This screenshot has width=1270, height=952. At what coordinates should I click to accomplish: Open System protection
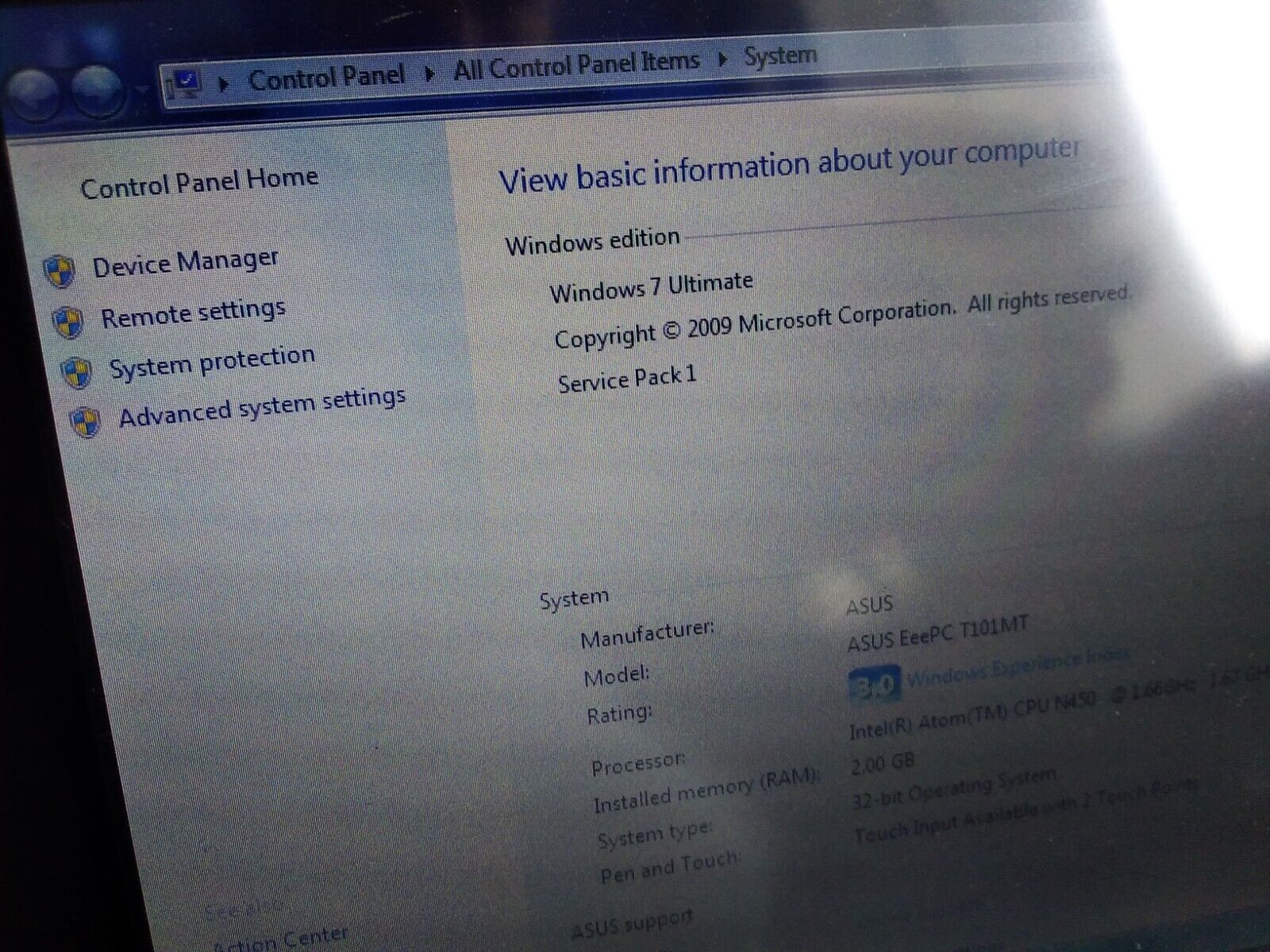click(x=212, y=362)
